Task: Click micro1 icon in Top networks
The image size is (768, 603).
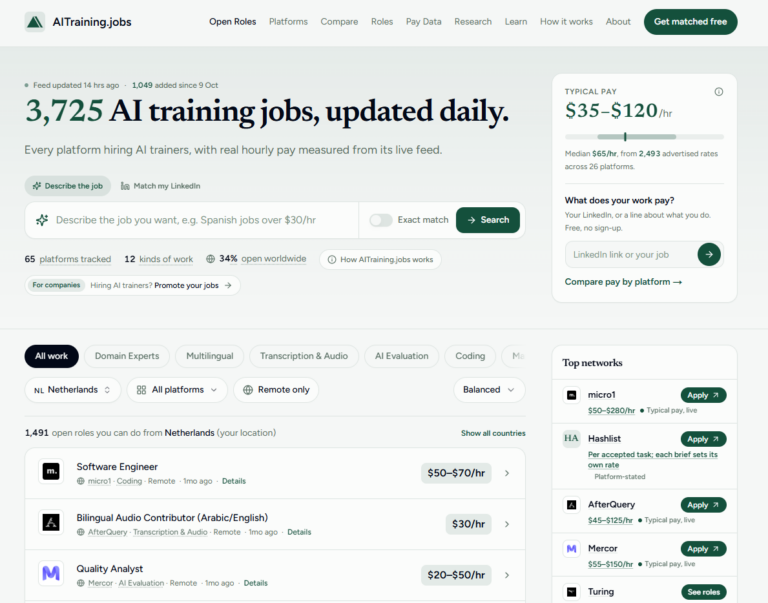Action: (x=572, y=395)
